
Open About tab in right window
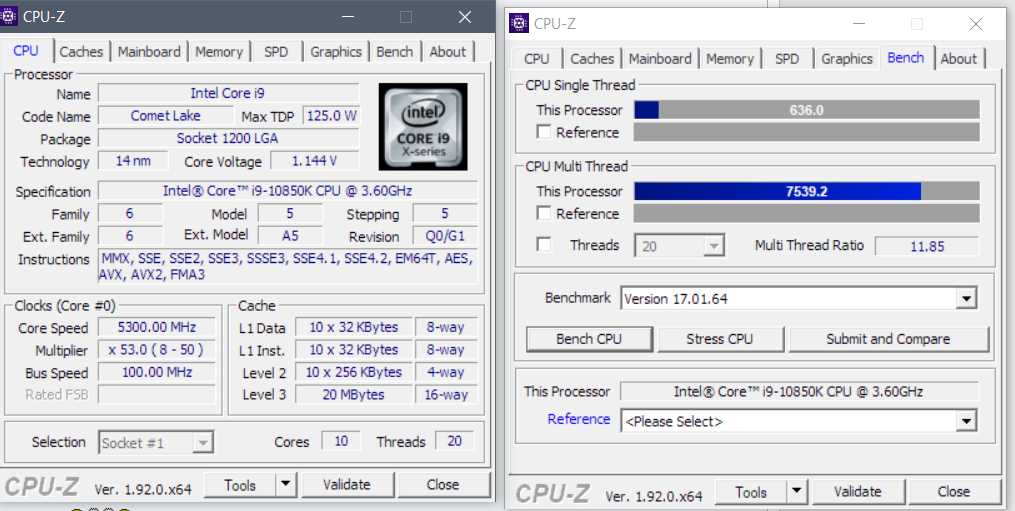click(959, 59)
